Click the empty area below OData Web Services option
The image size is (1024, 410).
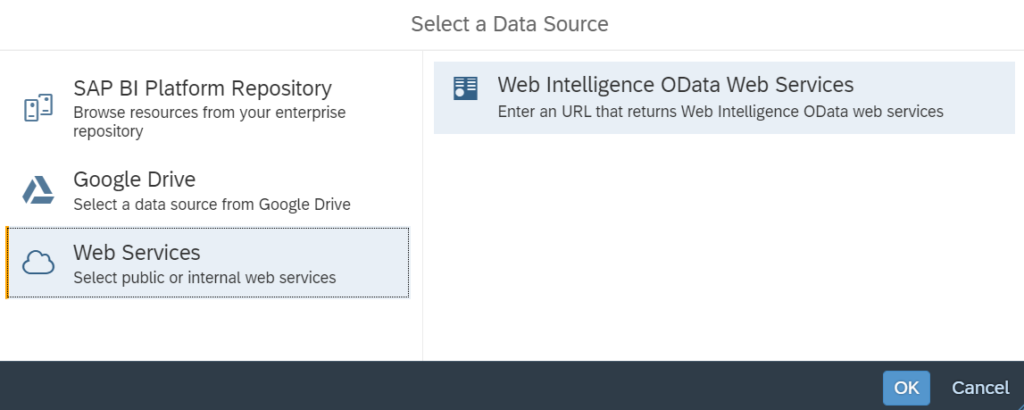pyautogui.click(x=724, y=247)
